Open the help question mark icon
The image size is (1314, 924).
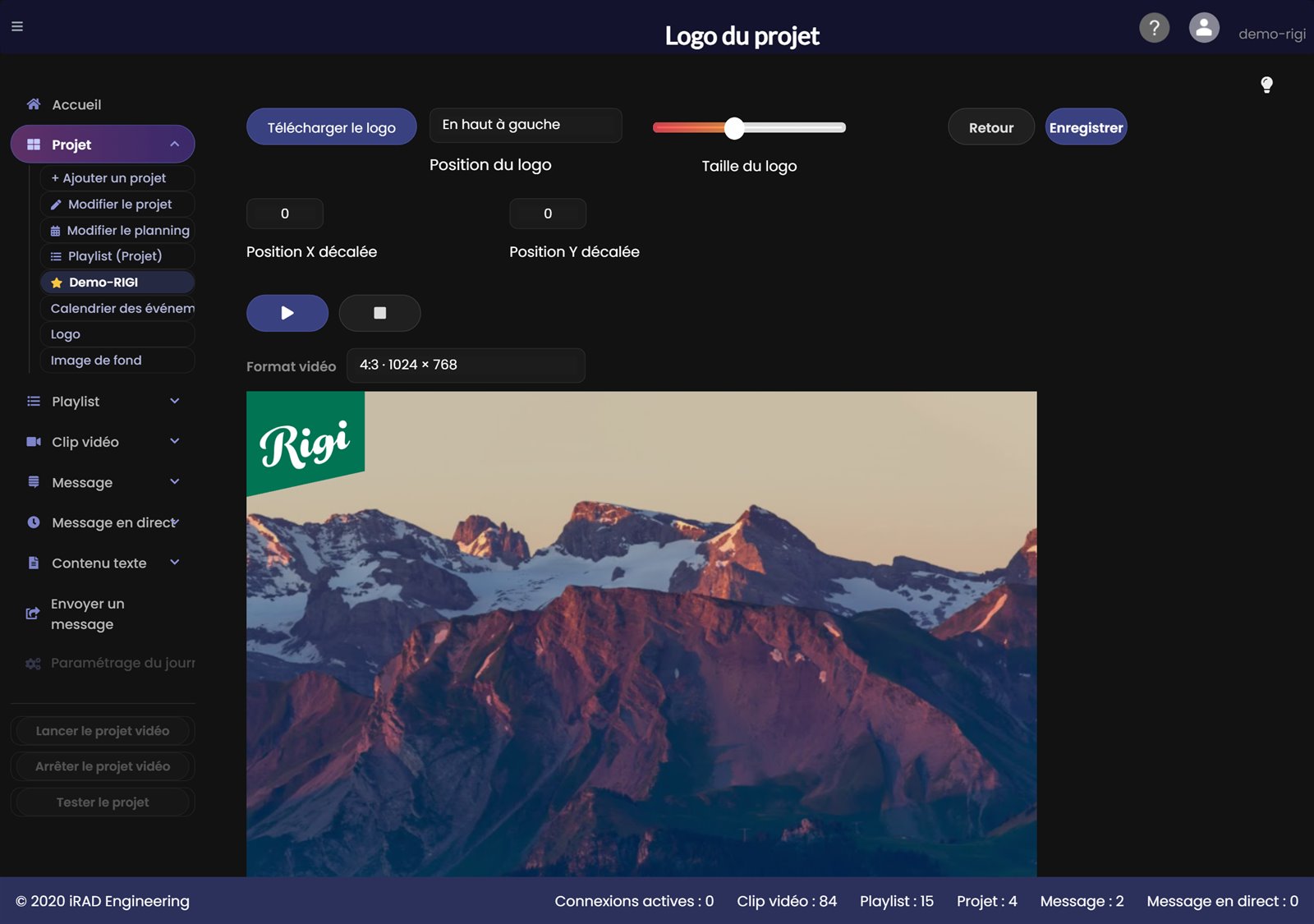(x=1154, y=28)
